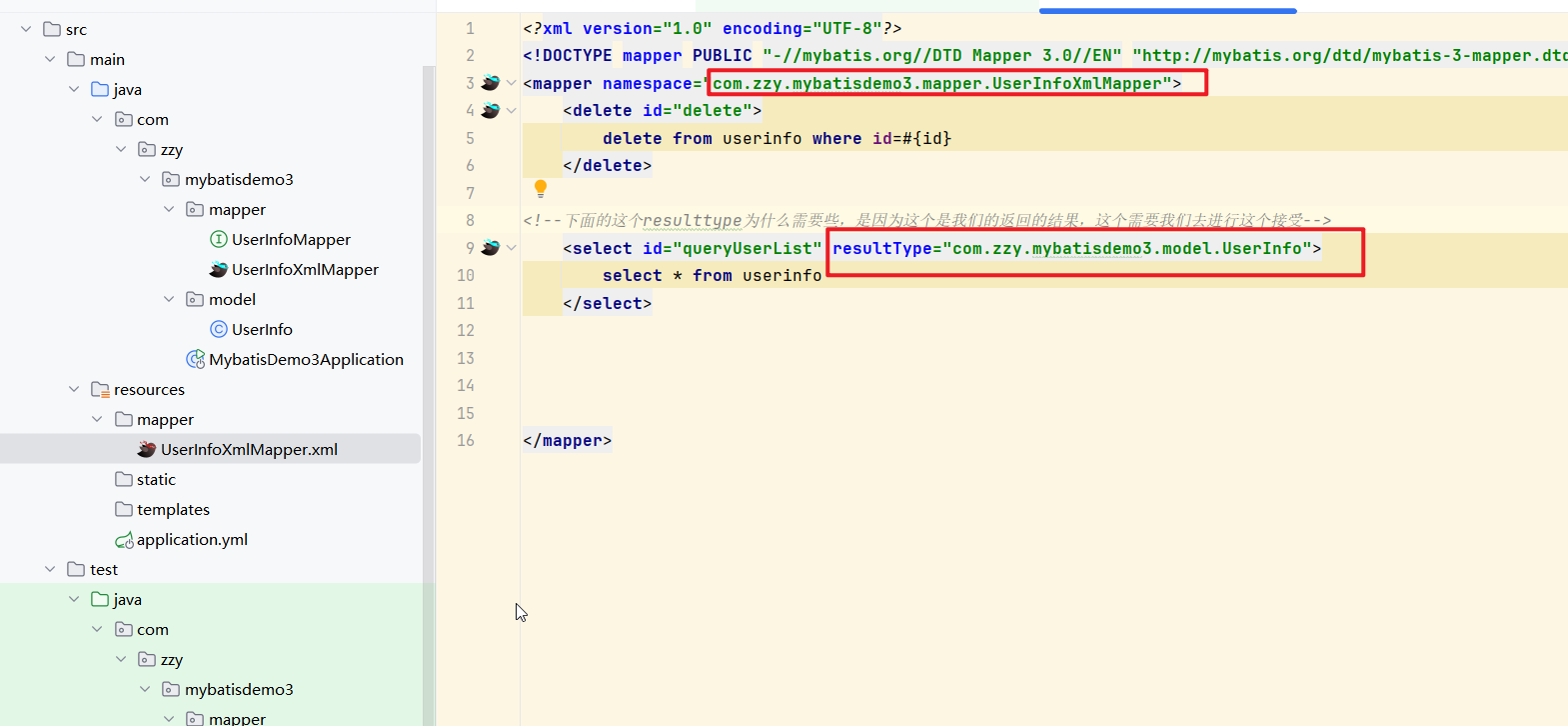Select the zzy package name under test
Viewport: 1568px width, 726px height.
point(172,659)
